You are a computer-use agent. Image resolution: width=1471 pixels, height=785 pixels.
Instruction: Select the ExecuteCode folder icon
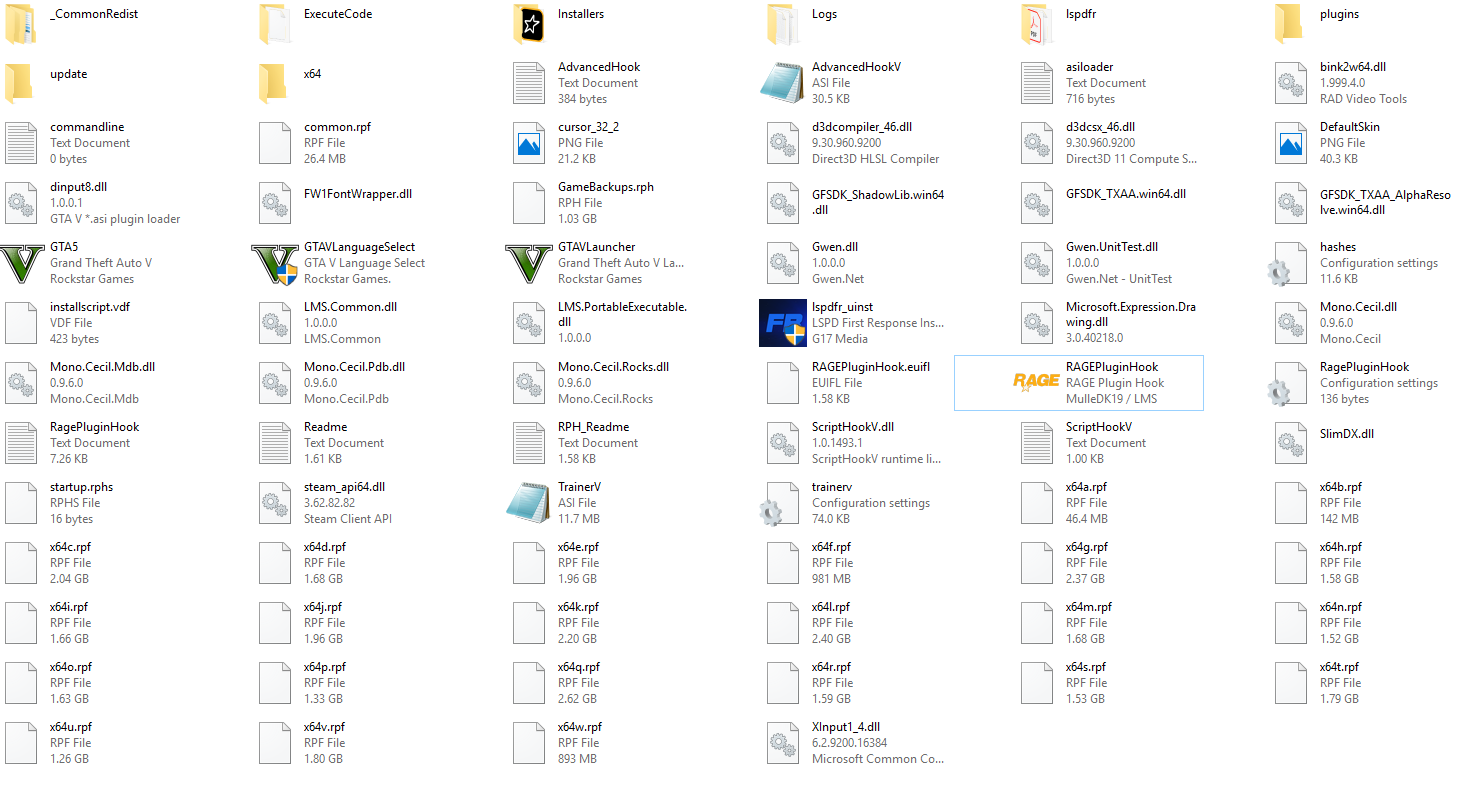pos(274,23)
